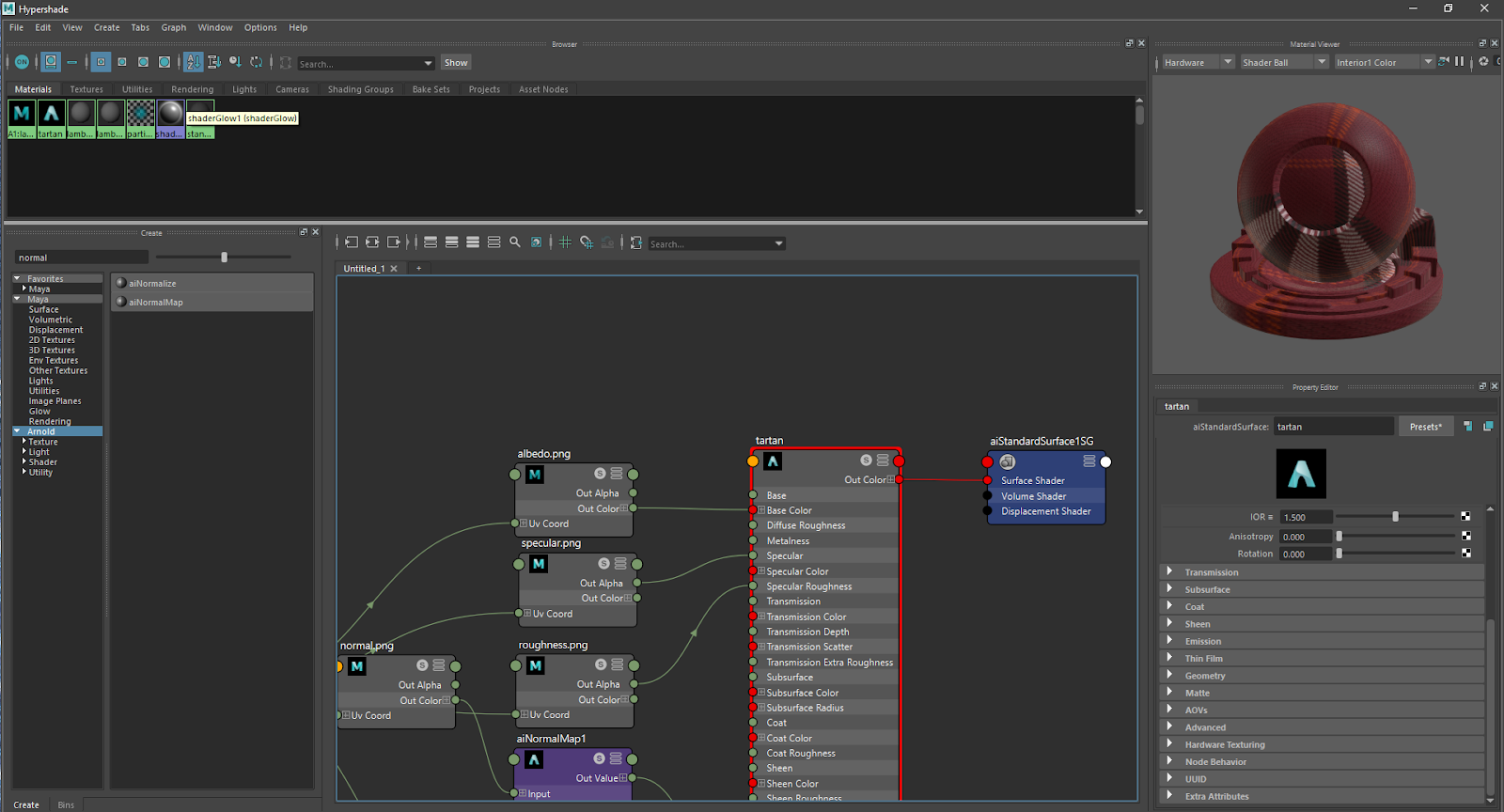Screen dimensions: 1504x812
Task: Set nodes to connected mode in the graph toolbar
Action: pyautogui.click(x=451, y=242)
